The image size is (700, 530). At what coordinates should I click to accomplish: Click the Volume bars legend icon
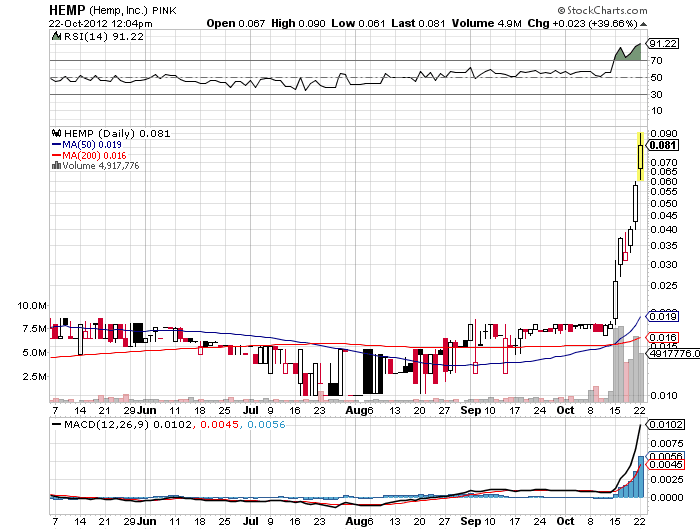(x=56, y=166)
